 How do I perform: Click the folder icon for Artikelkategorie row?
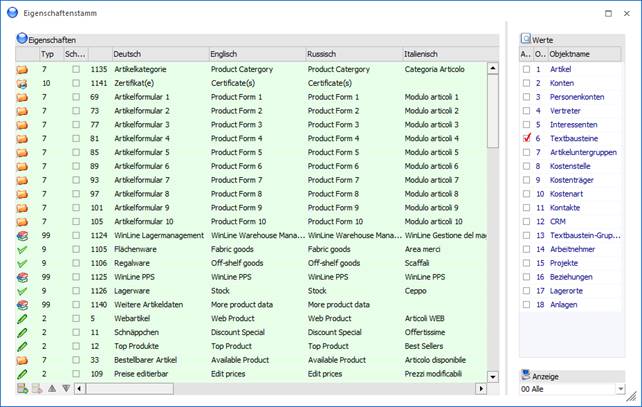click(23, 69)
